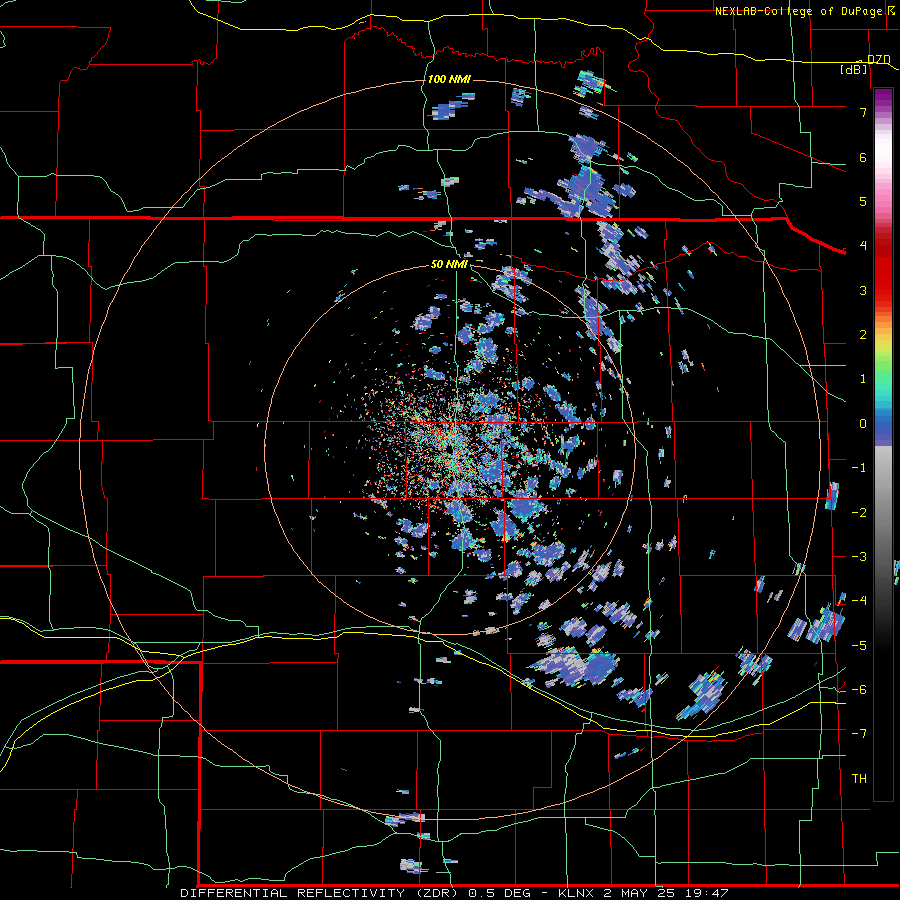The height and width of the screenshot is (900, 900).
Task: Select the -7 value on the dB scale
Action: [859, 734]
